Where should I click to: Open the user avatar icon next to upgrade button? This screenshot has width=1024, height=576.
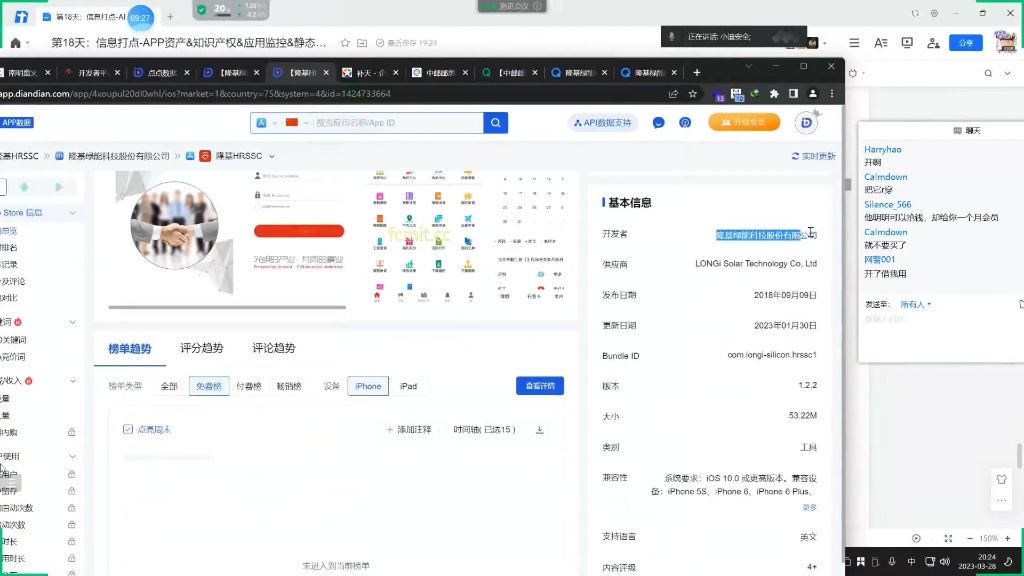coord(807,122)
